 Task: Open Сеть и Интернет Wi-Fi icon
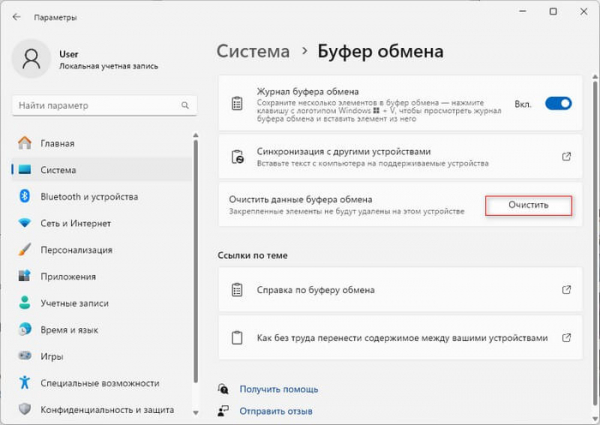(x=25, y=223)
